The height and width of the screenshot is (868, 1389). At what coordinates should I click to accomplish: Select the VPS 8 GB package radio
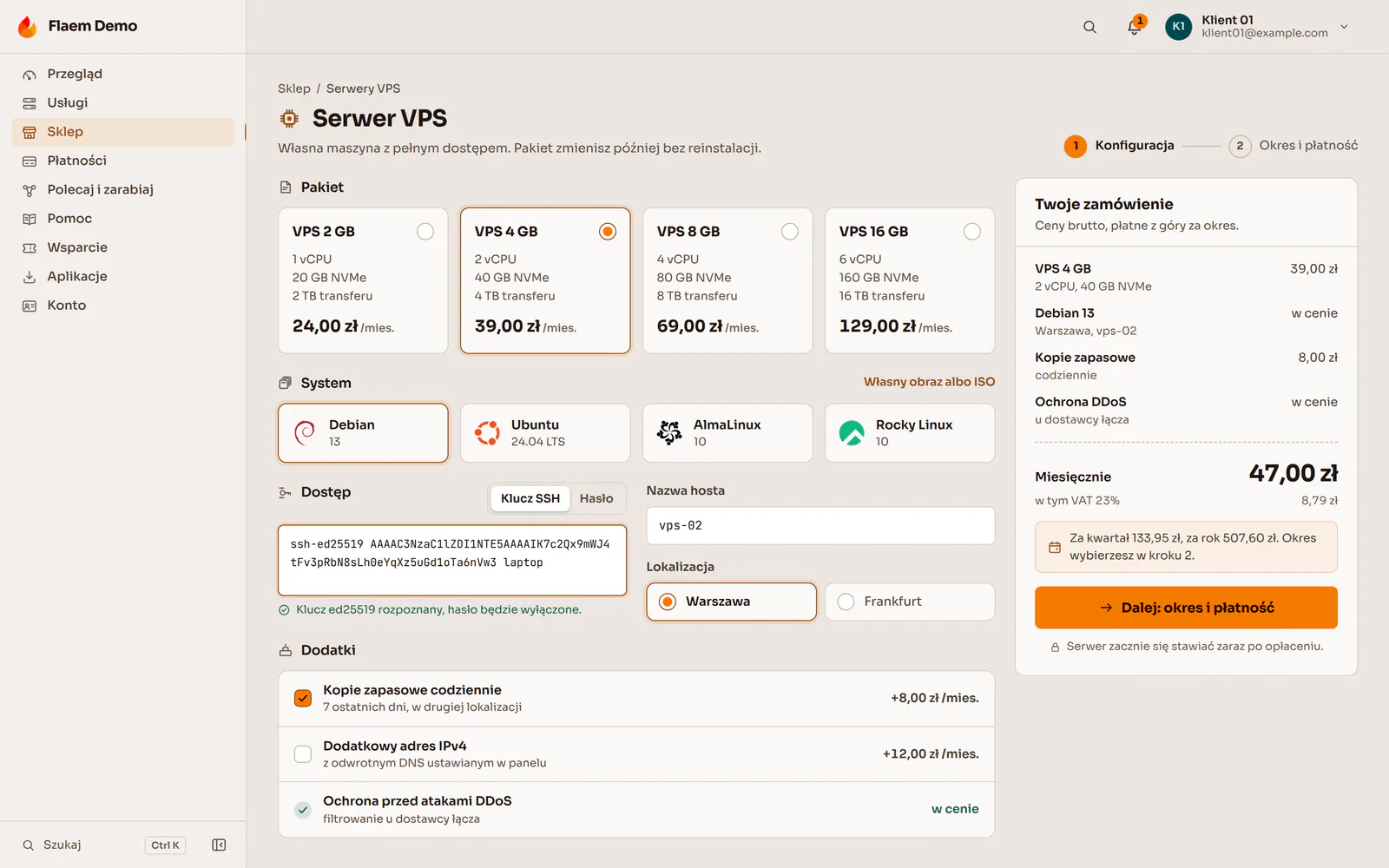coord(790,231)
